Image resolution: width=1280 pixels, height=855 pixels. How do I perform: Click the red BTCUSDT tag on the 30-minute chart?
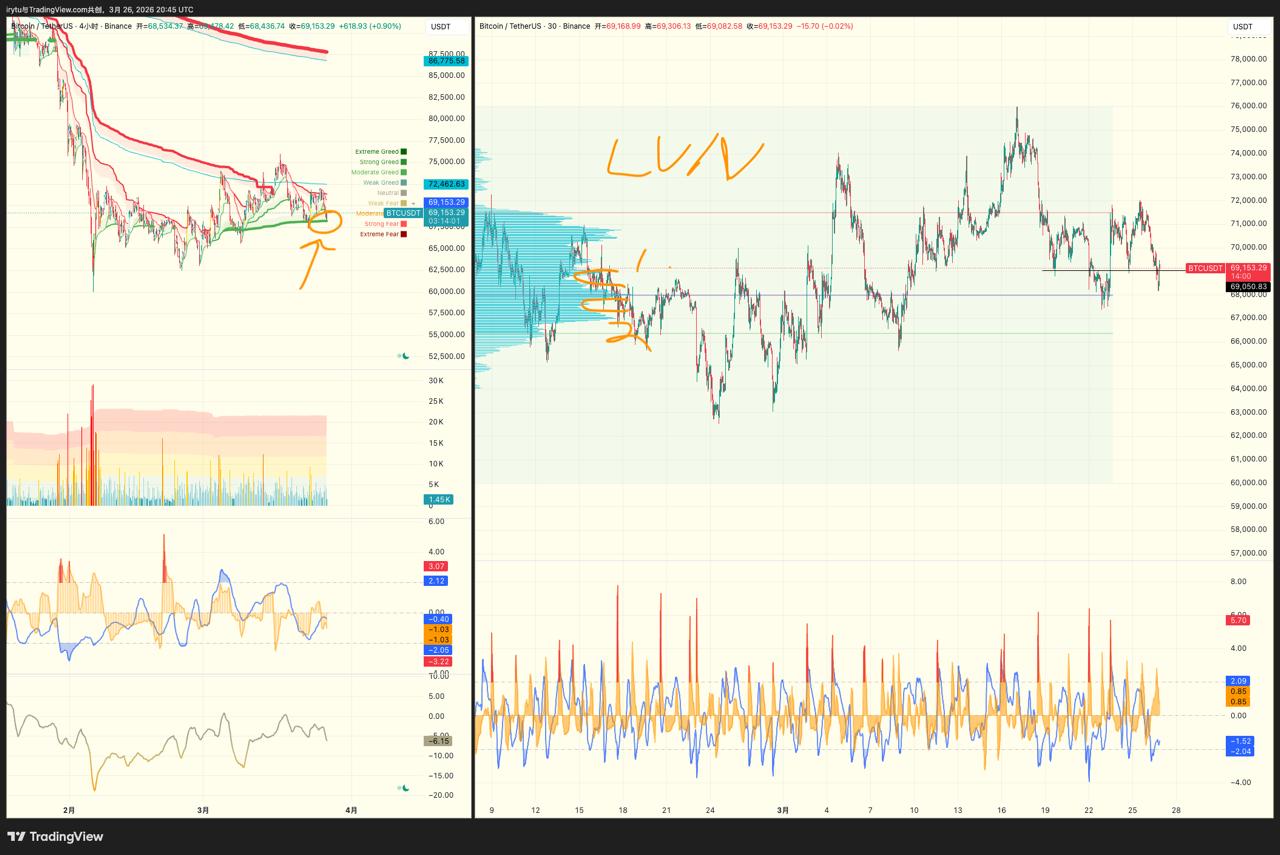[1205, 268]
